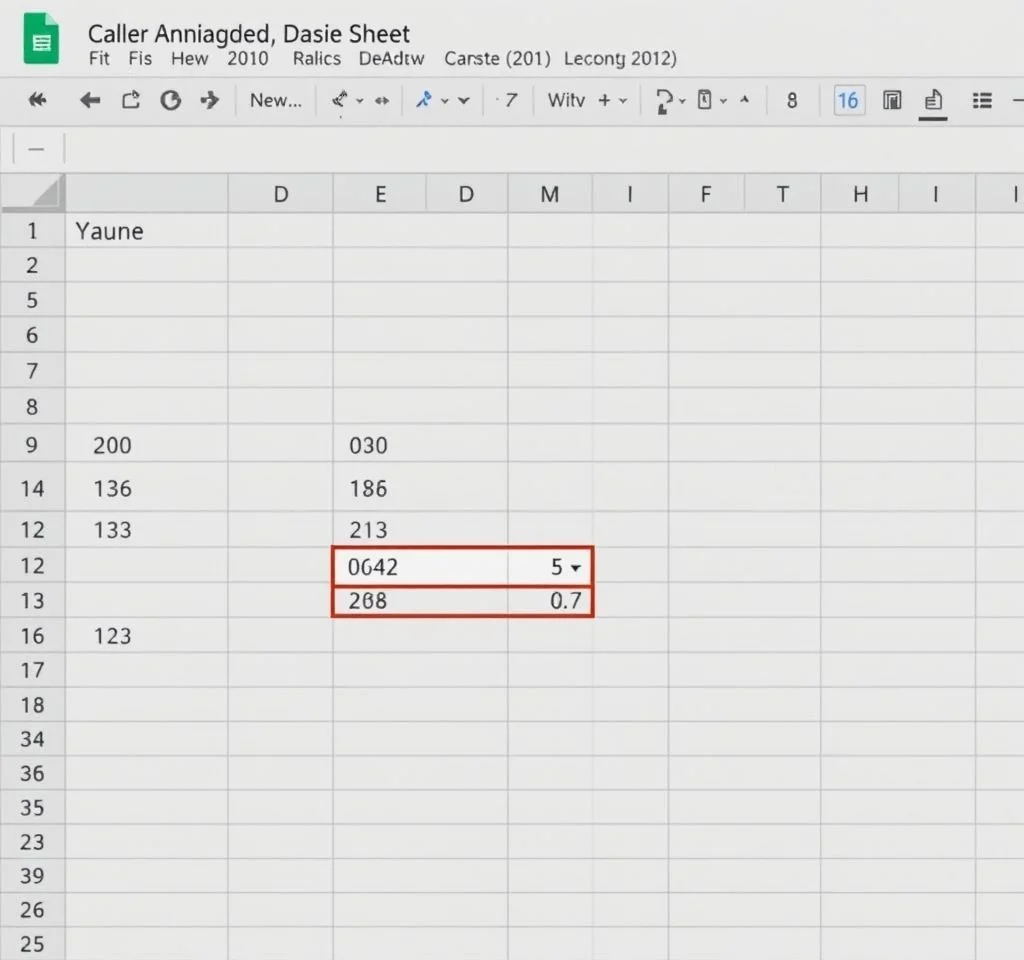1024x960 pixels.
Task: Click the document title Caller Anniagded, Dasie Sheet
Action: point(249,34)
